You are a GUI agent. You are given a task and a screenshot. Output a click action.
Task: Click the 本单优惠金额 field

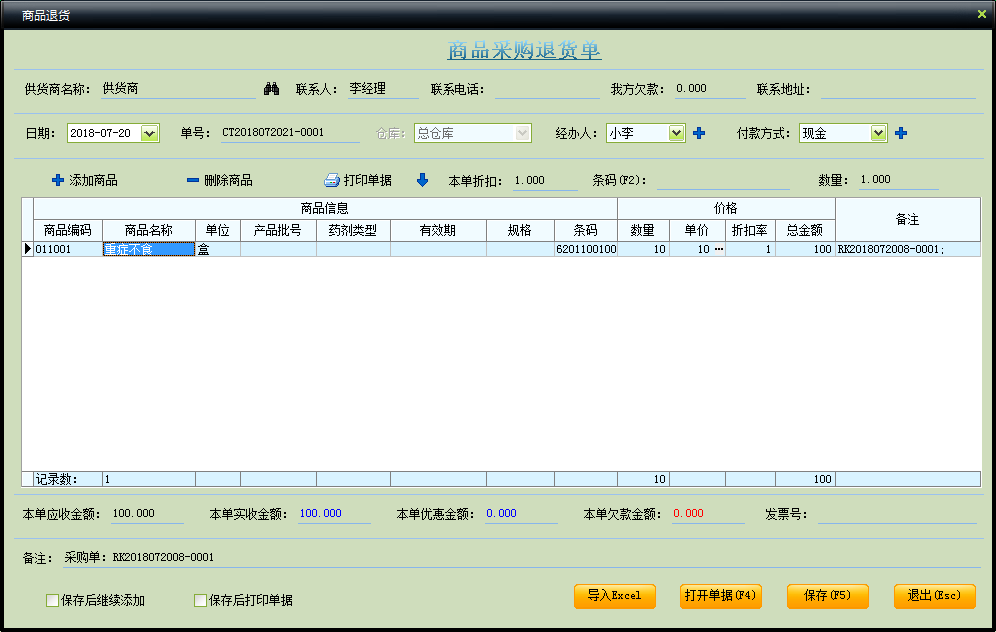coord(521,514)
